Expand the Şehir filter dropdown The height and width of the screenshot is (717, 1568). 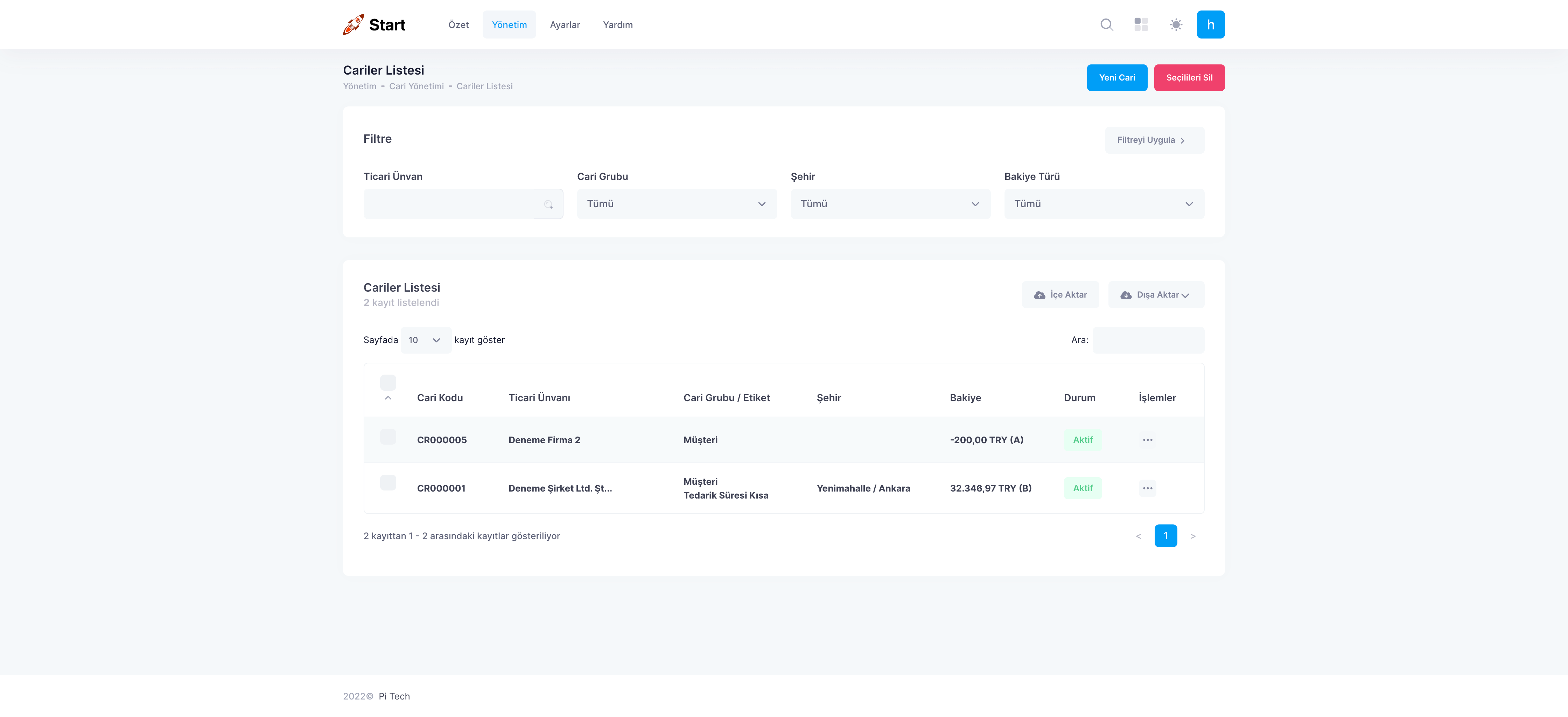coord(890,204)
